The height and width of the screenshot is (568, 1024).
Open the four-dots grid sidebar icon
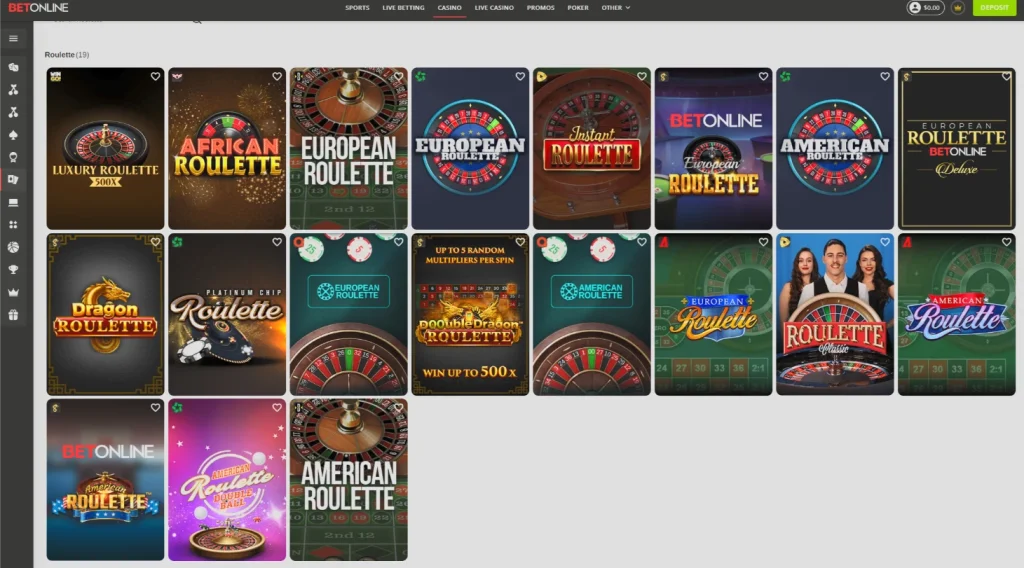(x=13, y=225)
